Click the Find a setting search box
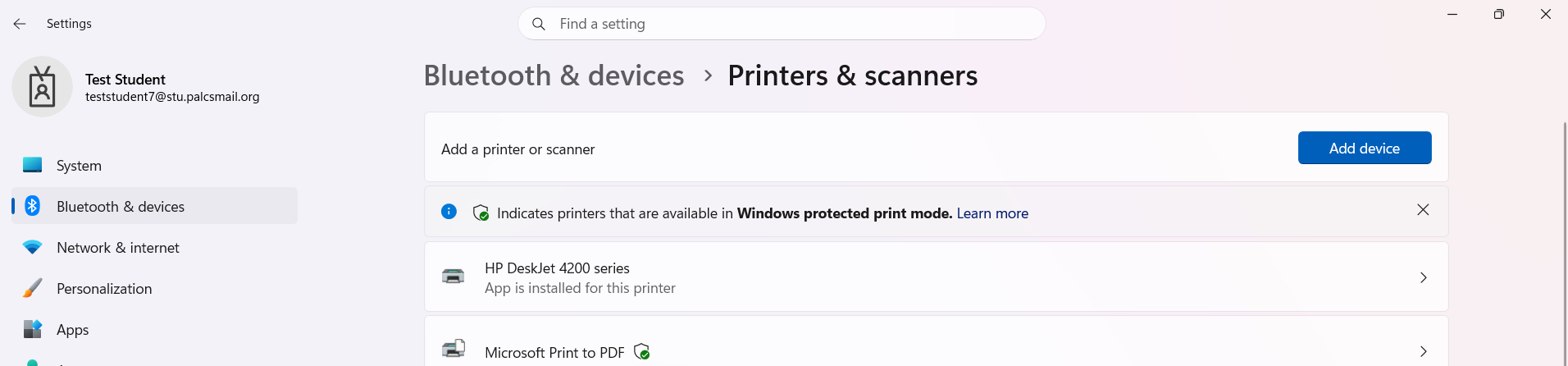 (782, 24)
